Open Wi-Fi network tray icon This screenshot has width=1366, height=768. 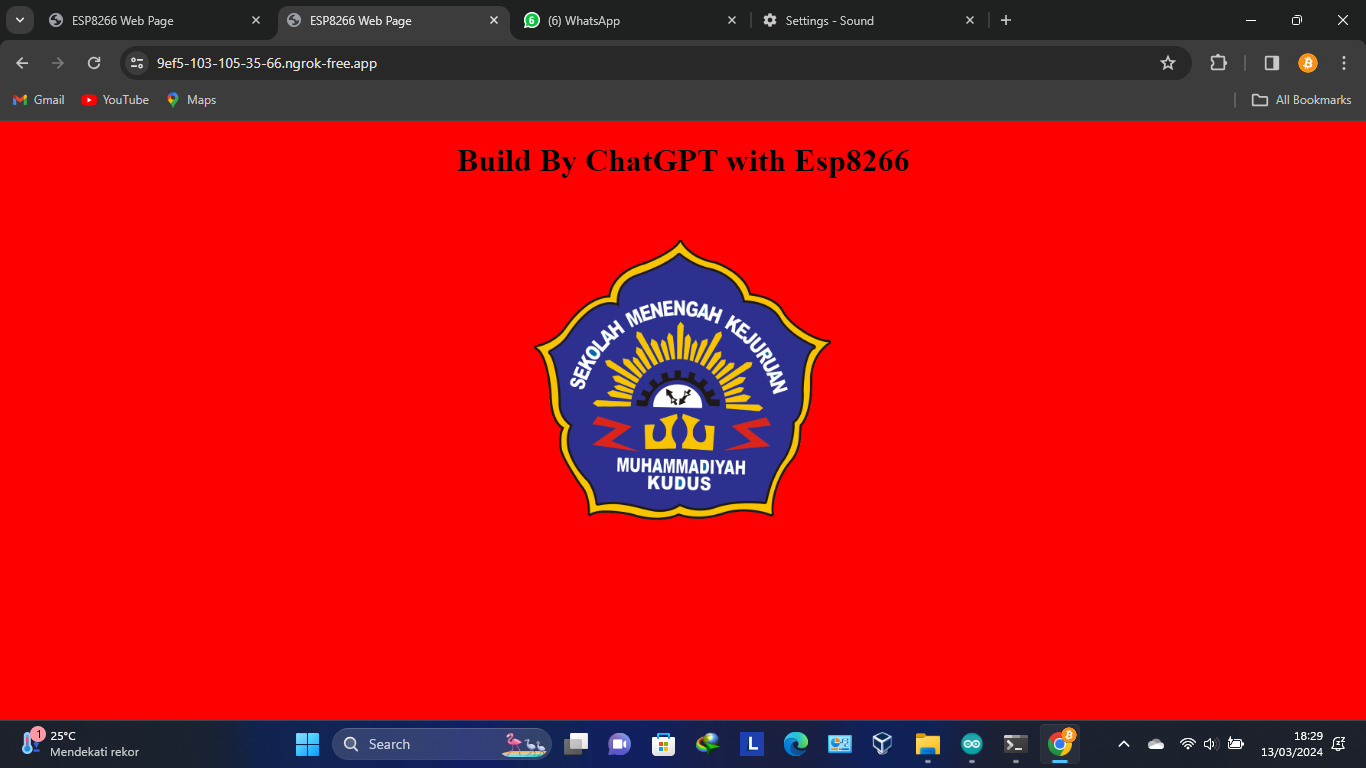point(1188,744)
